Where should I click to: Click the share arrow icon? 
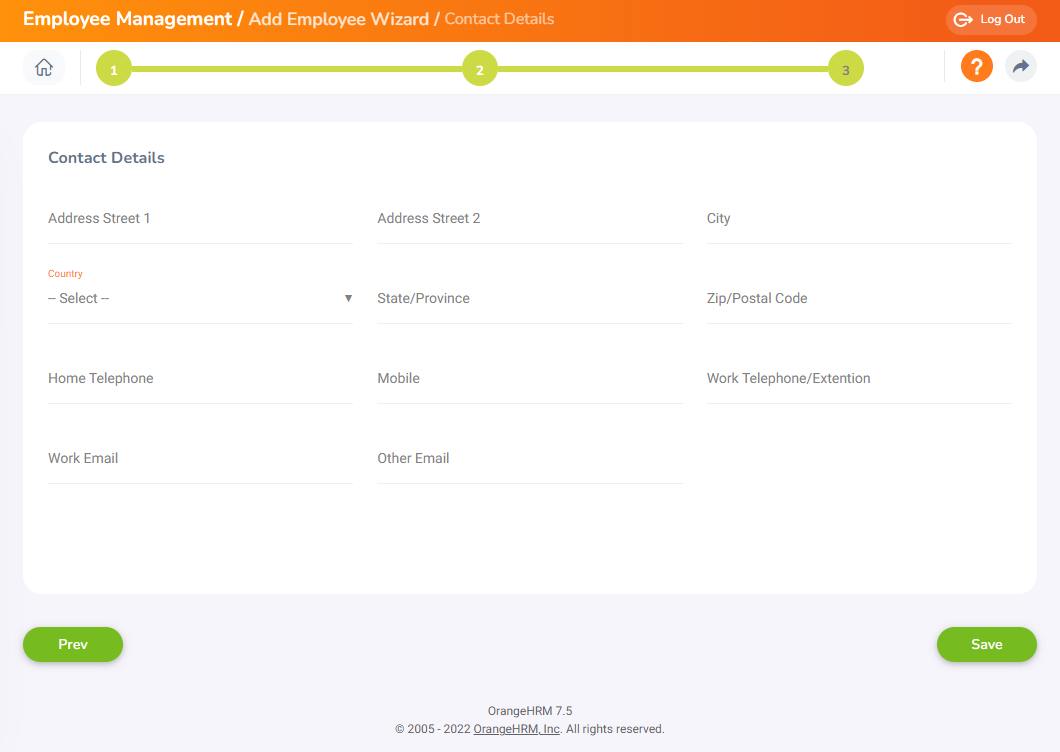coord(1020,67)
